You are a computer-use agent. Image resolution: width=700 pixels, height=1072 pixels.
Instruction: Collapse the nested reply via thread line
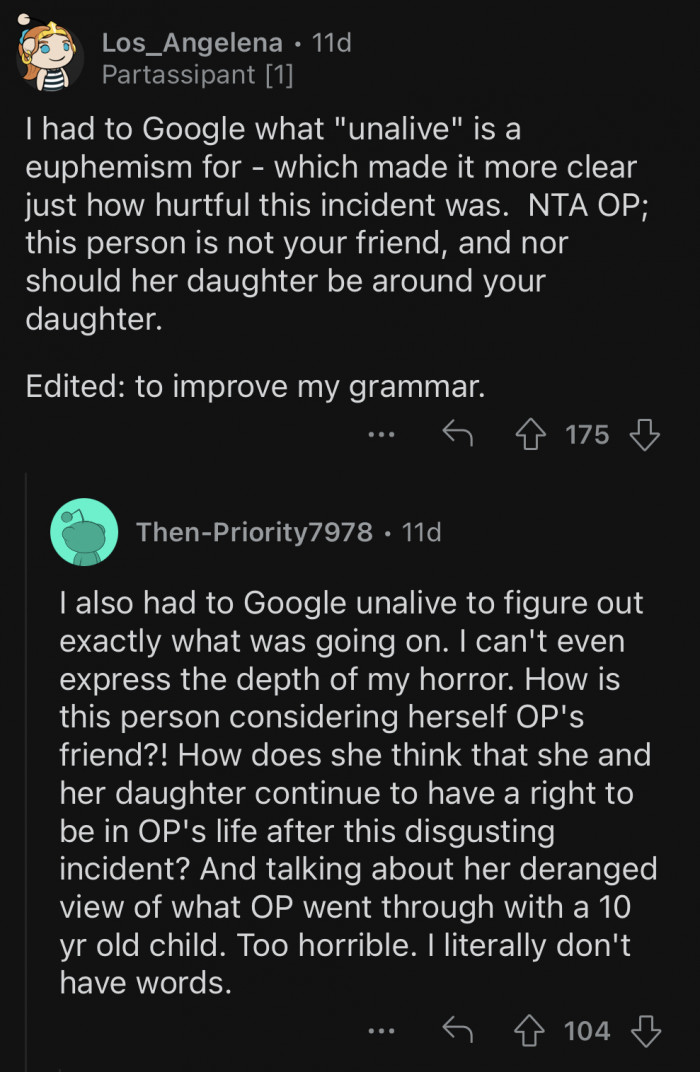[25, 780]
